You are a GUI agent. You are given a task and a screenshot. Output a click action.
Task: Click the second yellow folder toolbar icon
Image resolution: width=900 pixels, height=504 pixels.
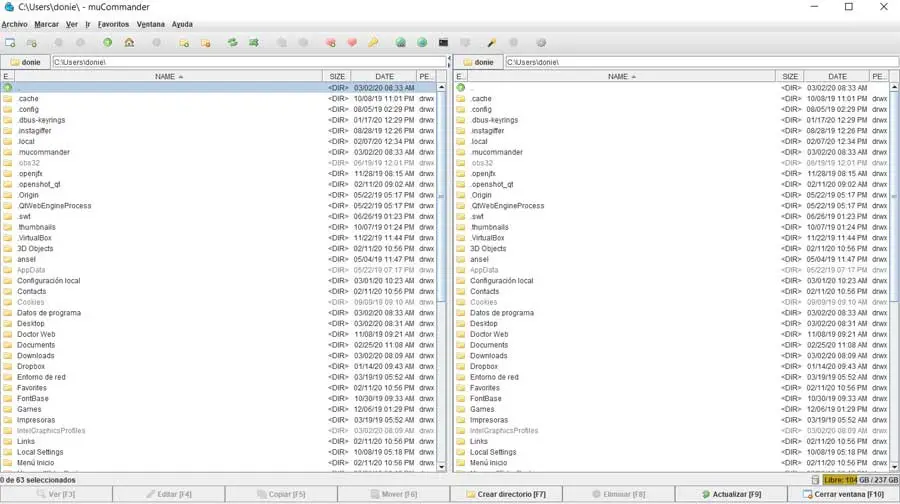[x=205, y=43]
